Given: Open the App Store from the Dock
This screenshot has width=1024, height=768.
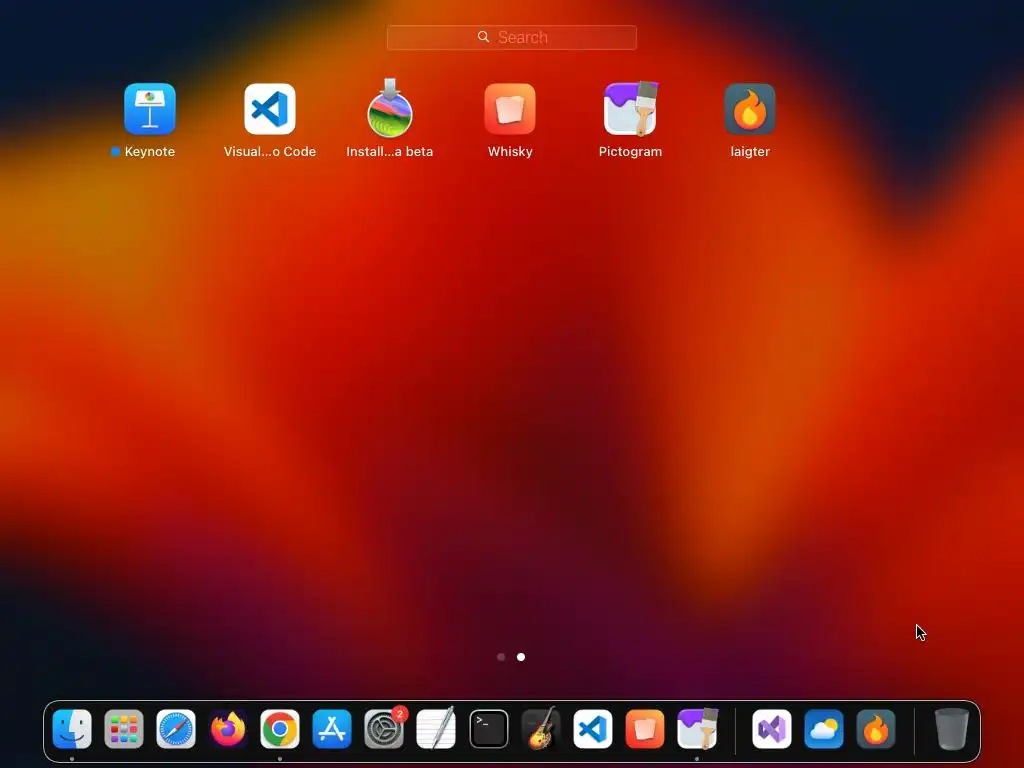Looking at the screenshot, I should tap(332, 729).
